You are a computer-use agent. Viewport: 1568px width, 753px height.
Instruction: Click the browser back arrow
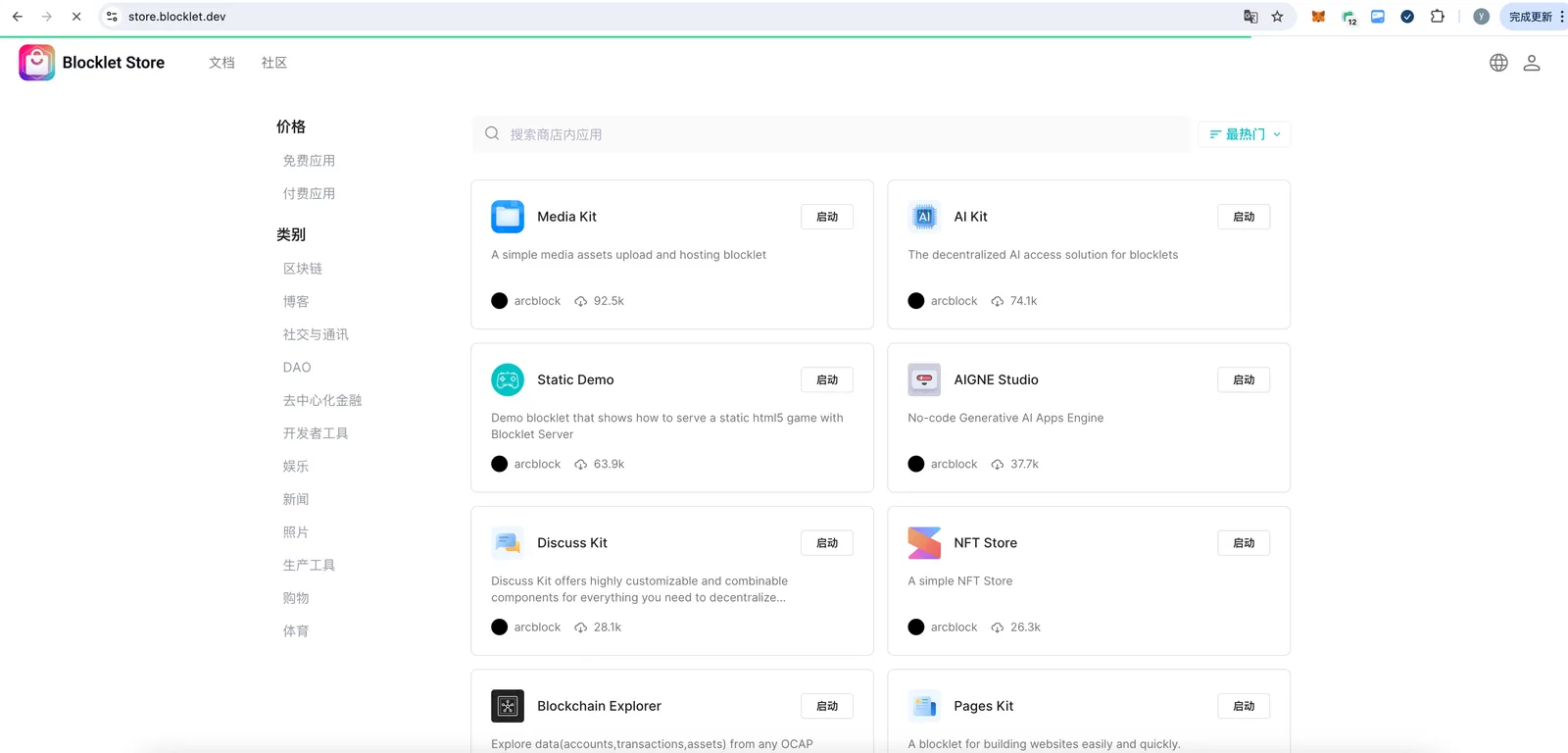pyautogui.click(x=18, y=17)
